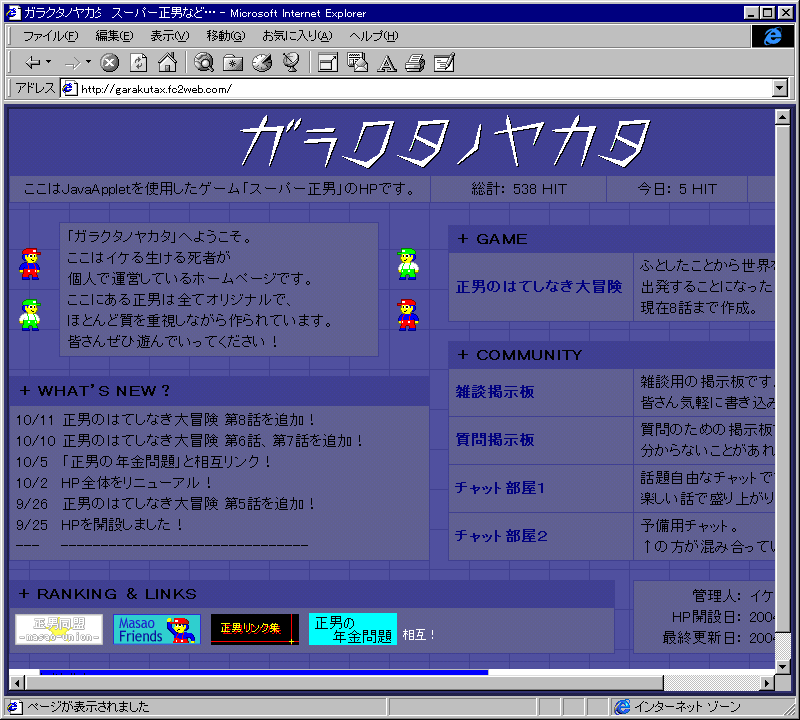Open the ヘルプ menu
The width and height of the screenshot is (800, 720).
[x=373, y=36]
